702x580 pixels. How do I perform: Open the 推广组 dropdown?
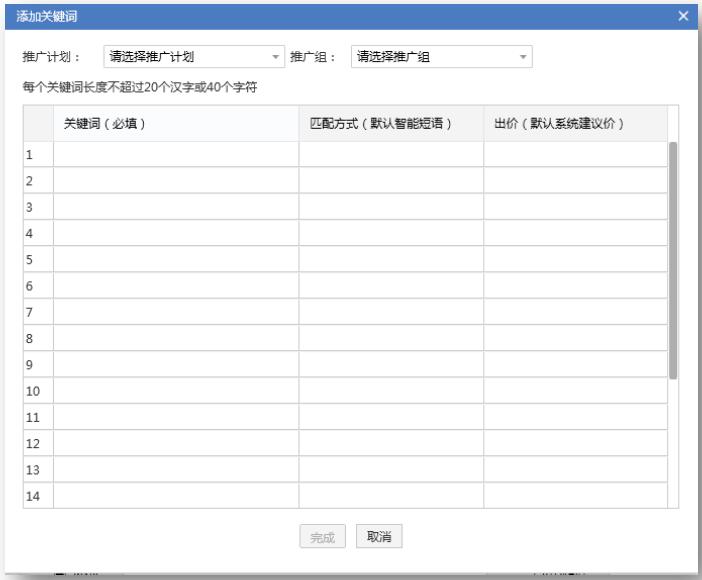pyautogui.click(x=442, y=56)
